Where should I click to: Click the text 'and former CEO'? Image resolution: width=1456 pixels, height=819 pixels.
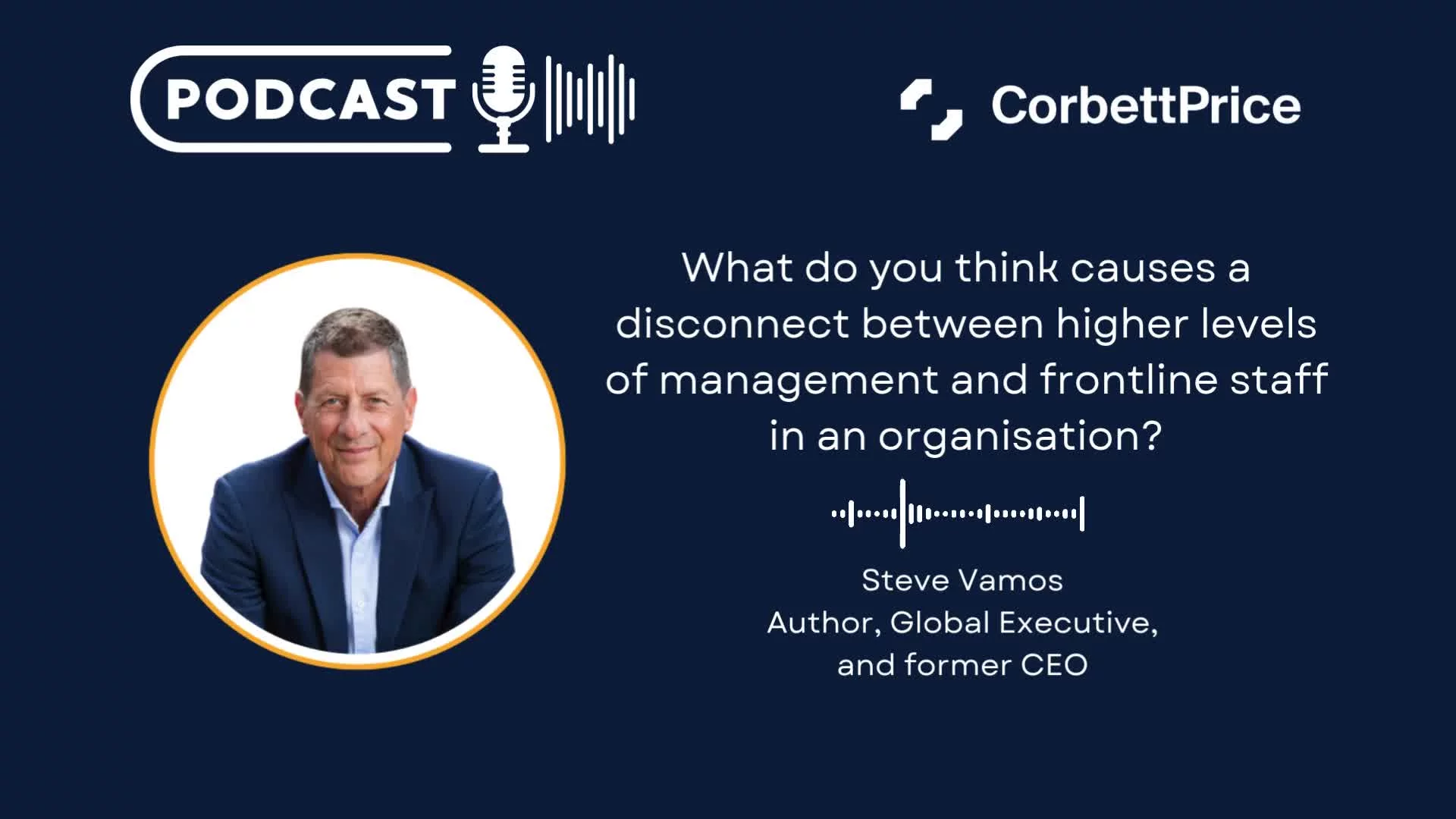tap(962, 665)
